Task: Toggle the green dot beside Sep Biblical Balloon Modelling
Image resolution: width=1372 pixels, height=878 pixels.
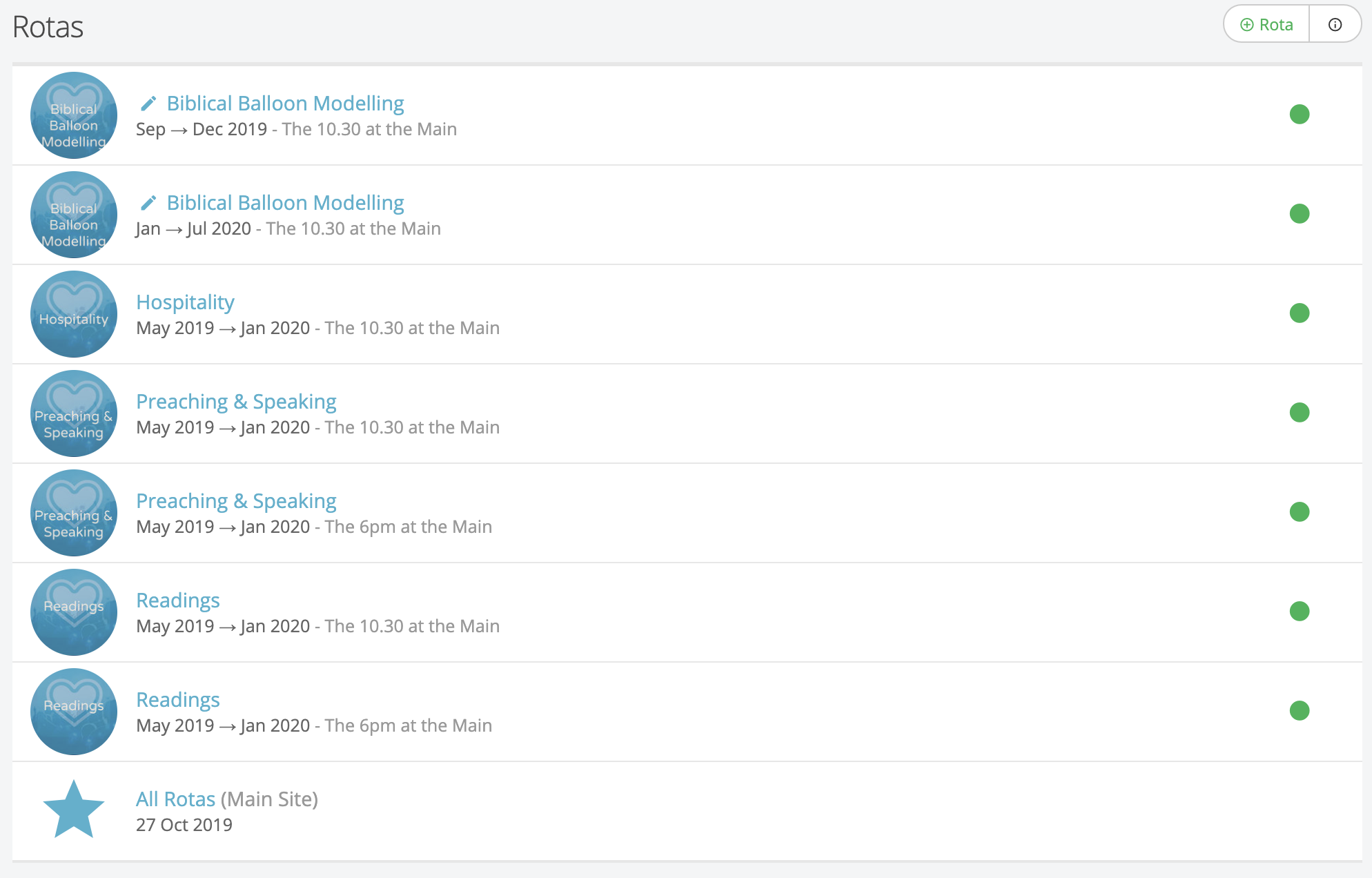Action: click(x=1300, y=114)
